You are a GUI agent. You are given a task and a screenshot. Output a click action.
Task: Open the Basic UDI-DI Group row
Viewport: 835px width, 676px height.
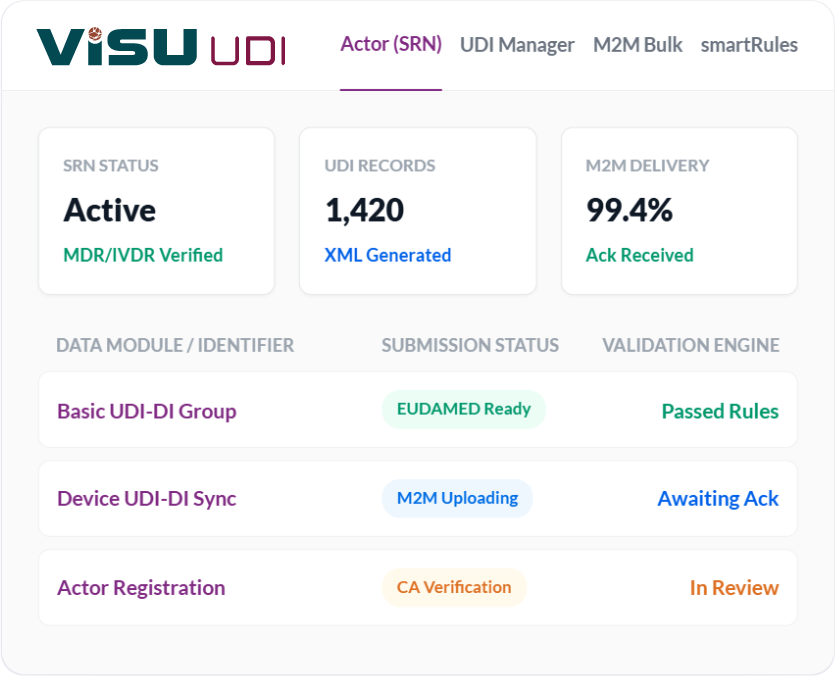click(418, 410)
